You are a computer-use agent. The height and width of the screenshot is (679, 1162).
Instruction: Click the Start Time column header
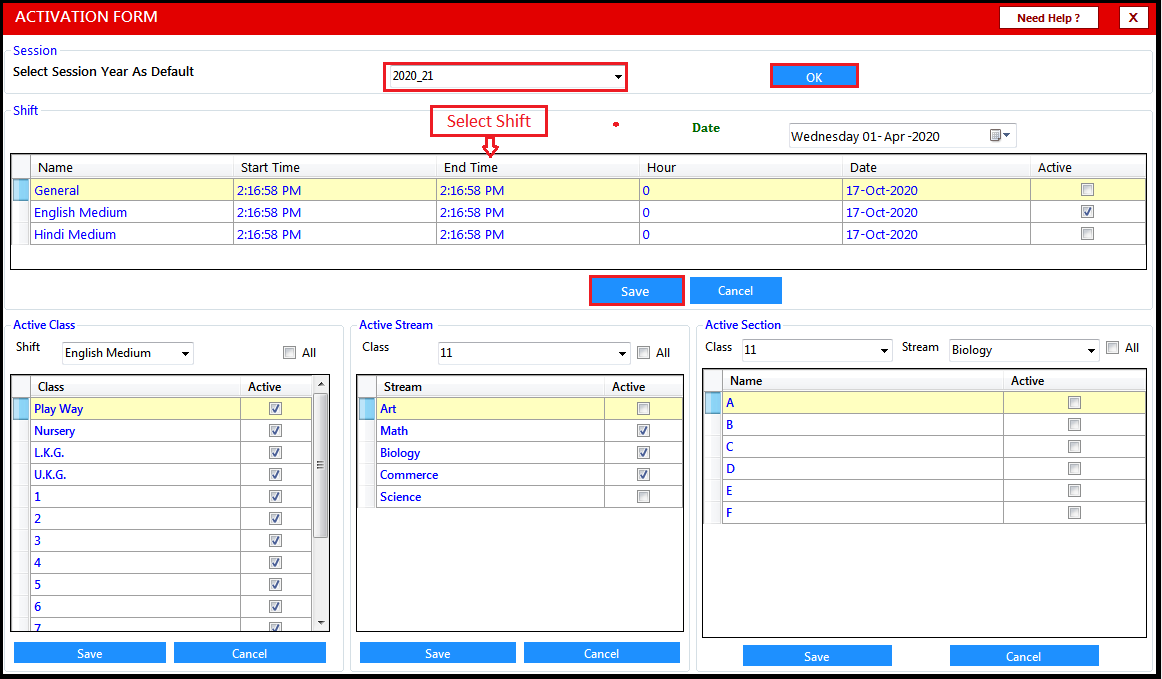click(335, 168)
